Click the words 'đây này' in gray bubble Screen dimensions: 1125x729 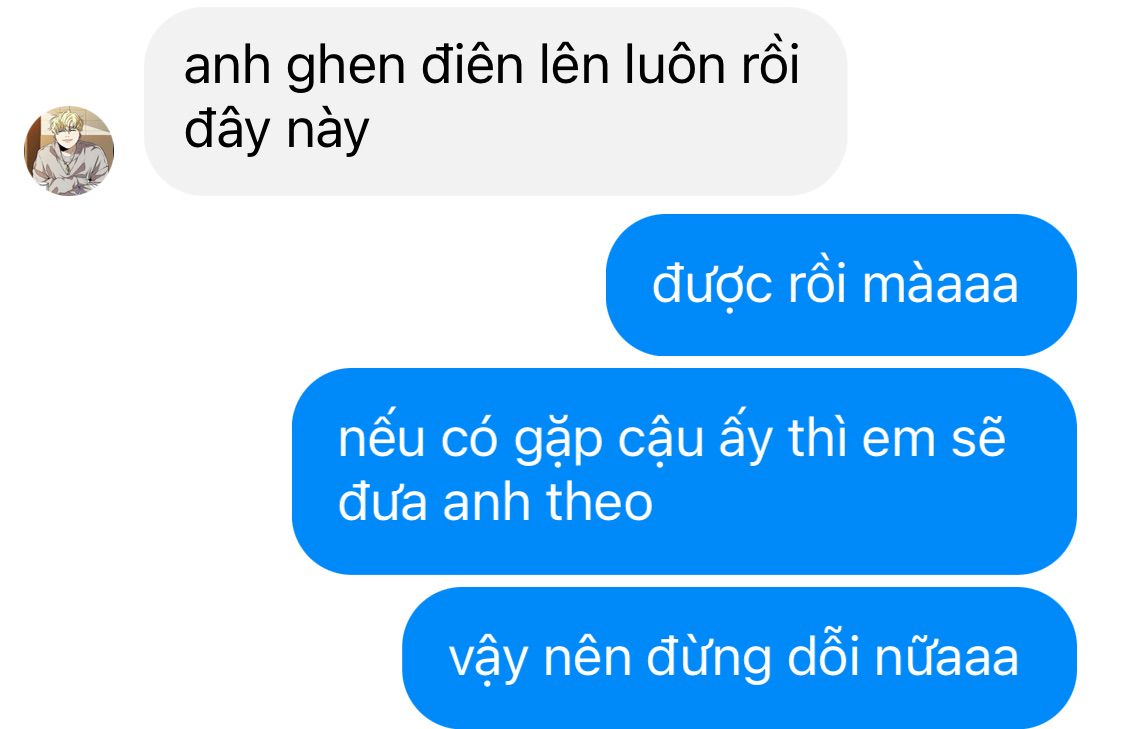point(276,131)
